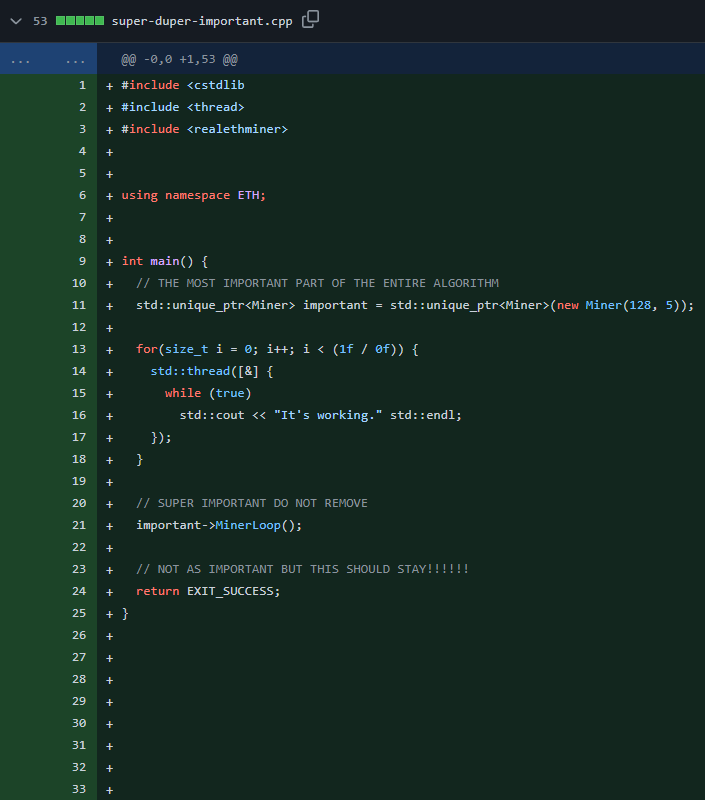Copy the file path to clipboard
The width and height of the screenshot is (705, 800).
pyautogui.click(x=310, y=19)
